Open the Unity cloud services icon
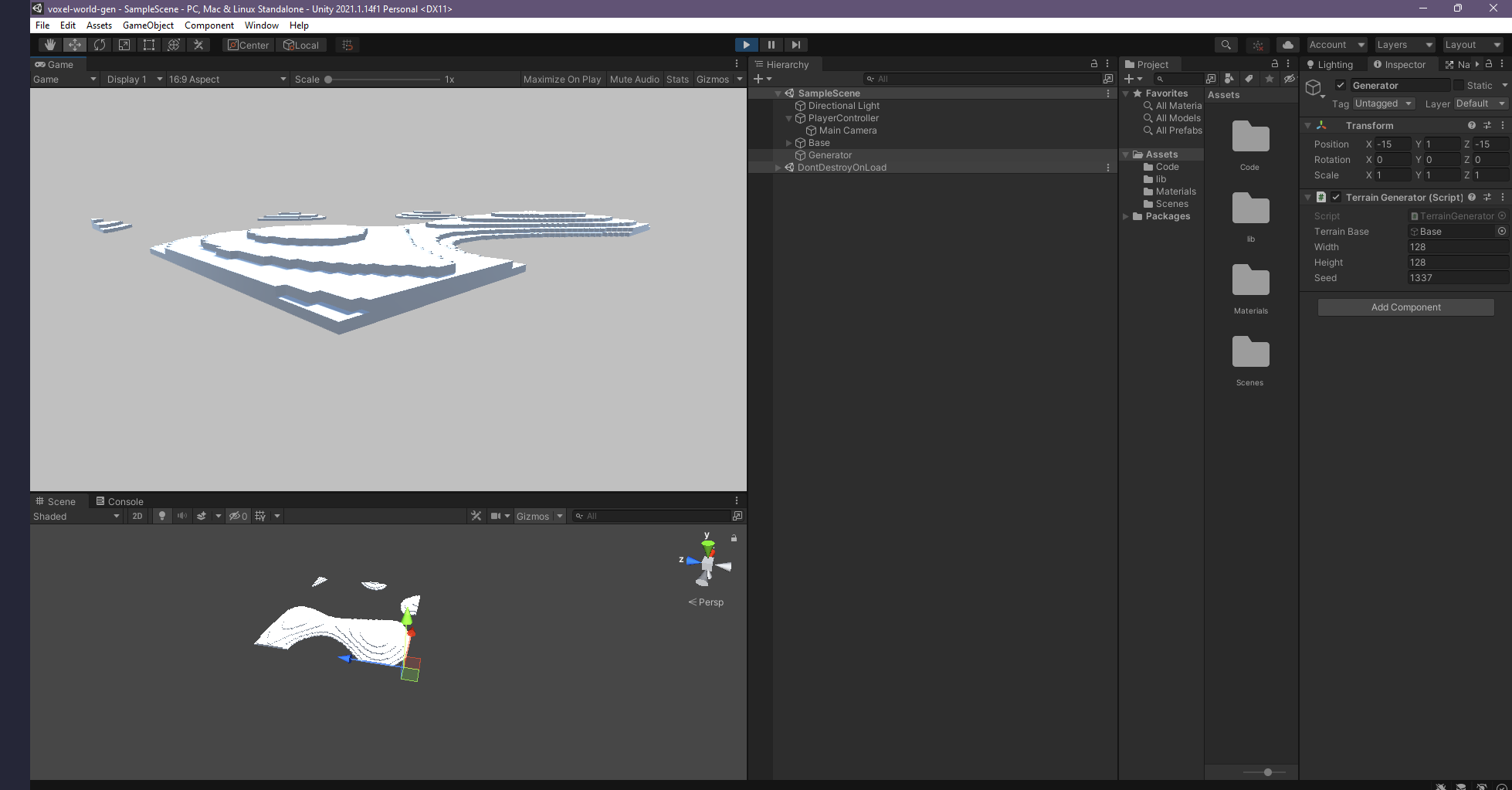The height and width of the screenshot is (790, 1512). point(1287,45)
